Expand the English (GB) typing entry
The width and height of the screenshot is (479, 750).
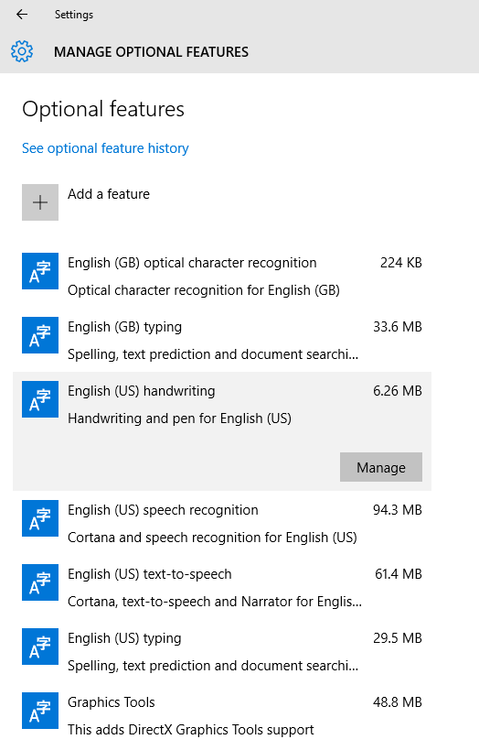click(x=222, y=340)
